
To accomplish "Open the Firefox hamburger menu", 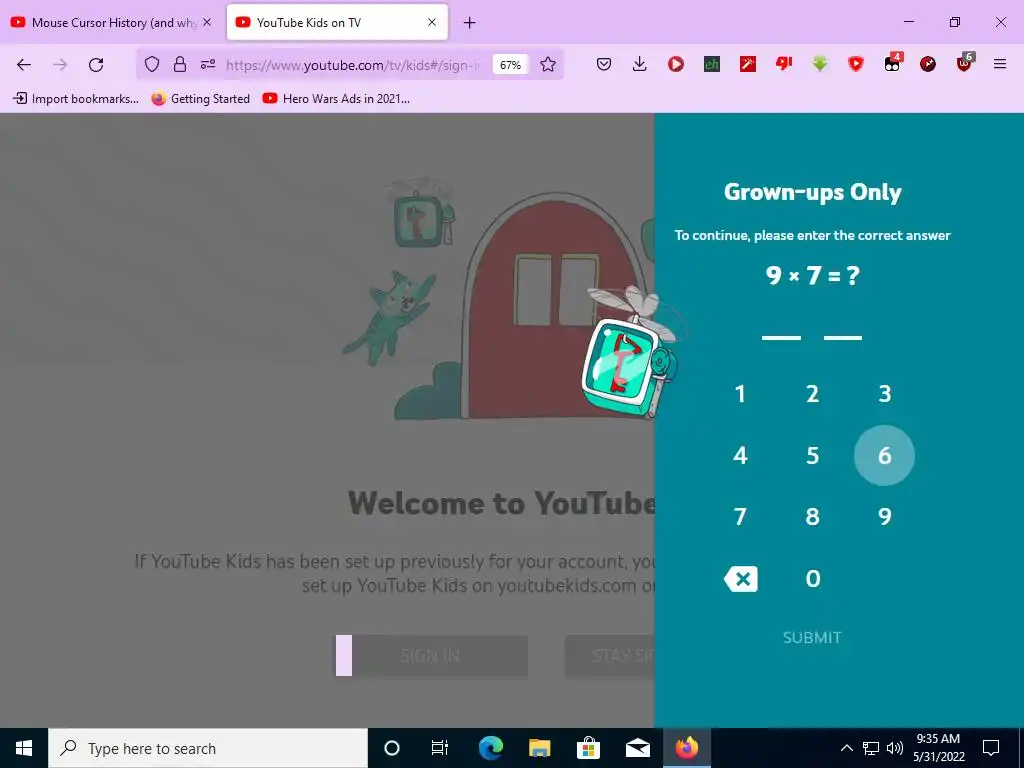I will coord(1000,64).
